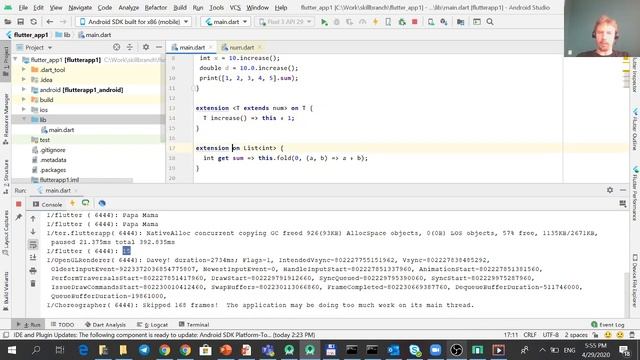Click the up arrow in console gutter
640x360 pixels.
(33, 219)
